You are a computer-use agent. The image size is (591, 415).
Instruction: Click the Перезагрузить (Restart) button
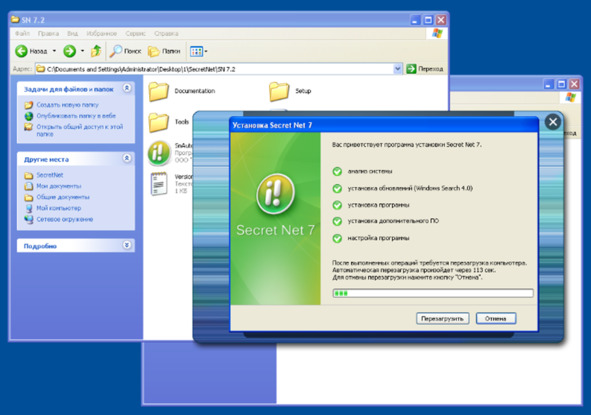(x=442, y=319)
